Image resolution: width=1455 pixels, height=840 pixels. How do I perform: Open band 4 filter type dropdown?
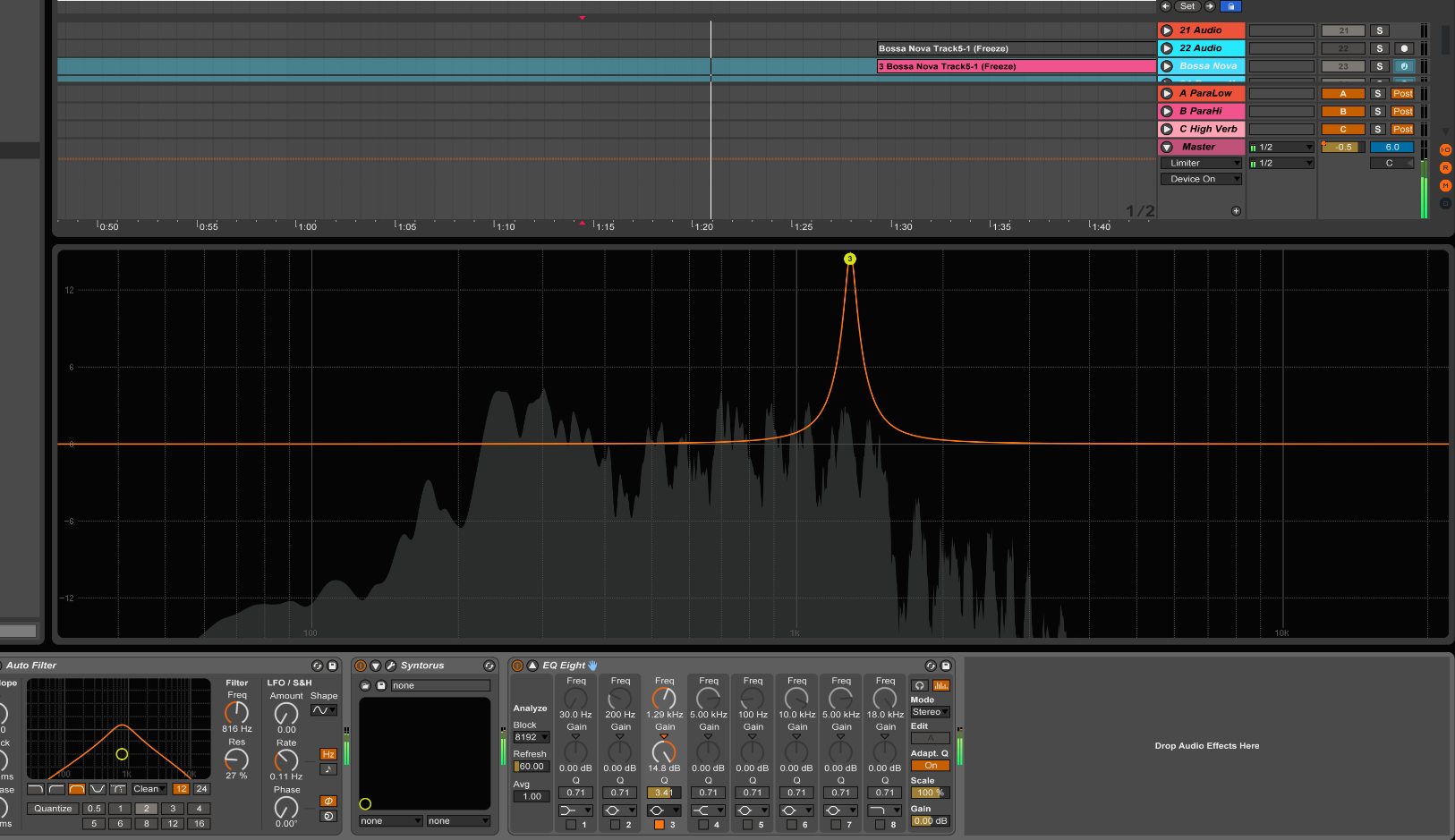708,810
